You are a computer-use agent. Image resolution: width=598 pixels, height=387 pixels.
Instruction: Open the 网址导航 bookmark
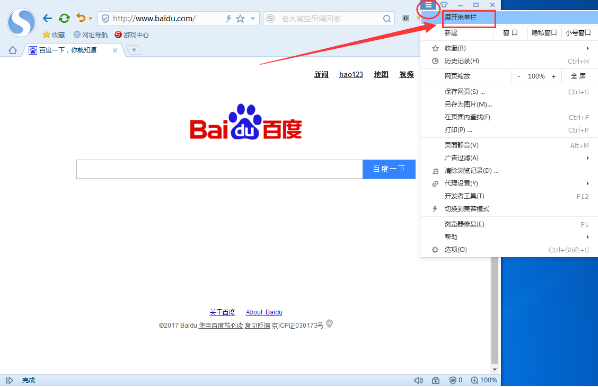point(90,35)
